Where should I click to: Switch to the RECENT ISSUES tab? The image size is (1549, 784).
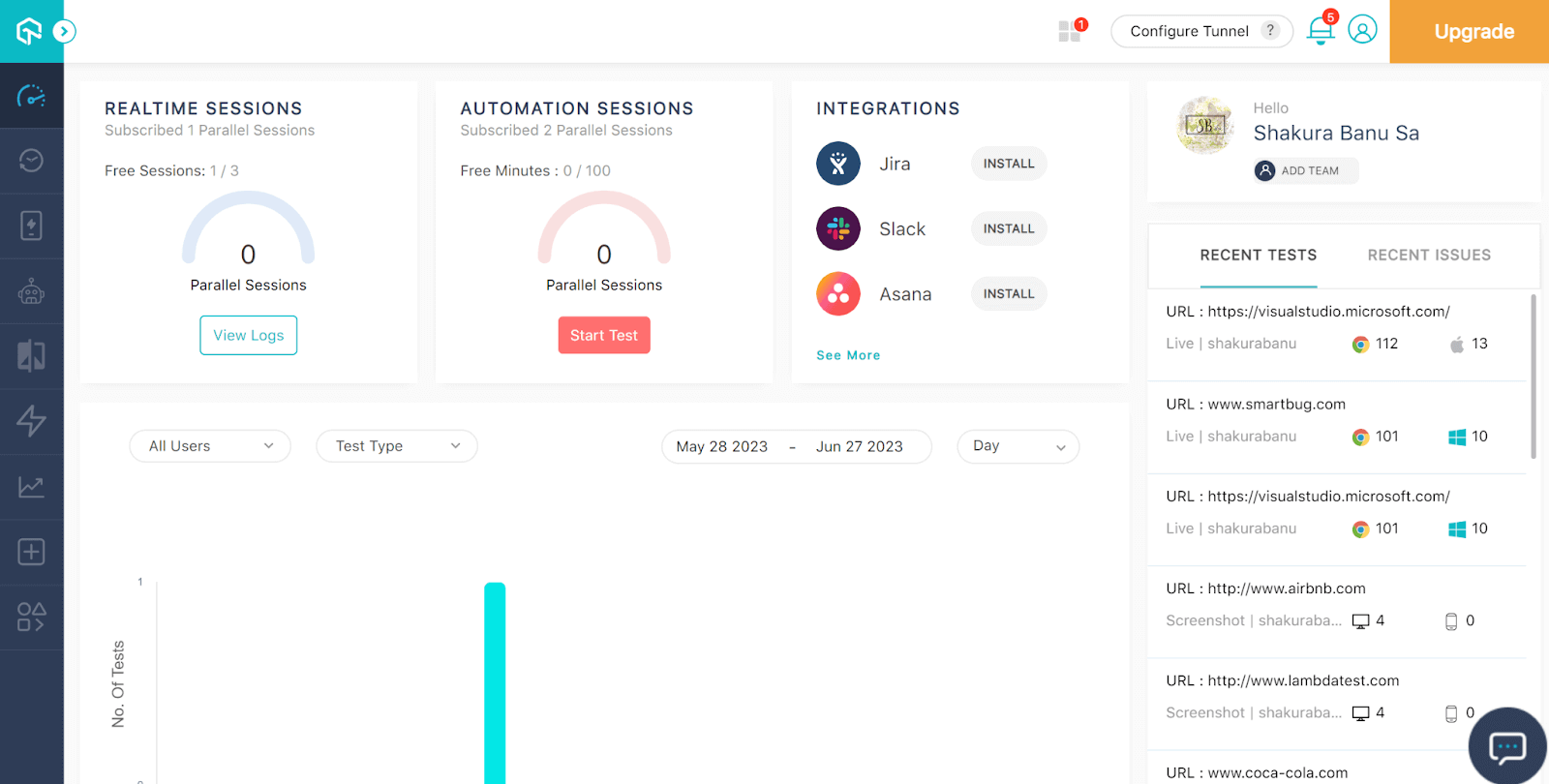click(1429, 256)
